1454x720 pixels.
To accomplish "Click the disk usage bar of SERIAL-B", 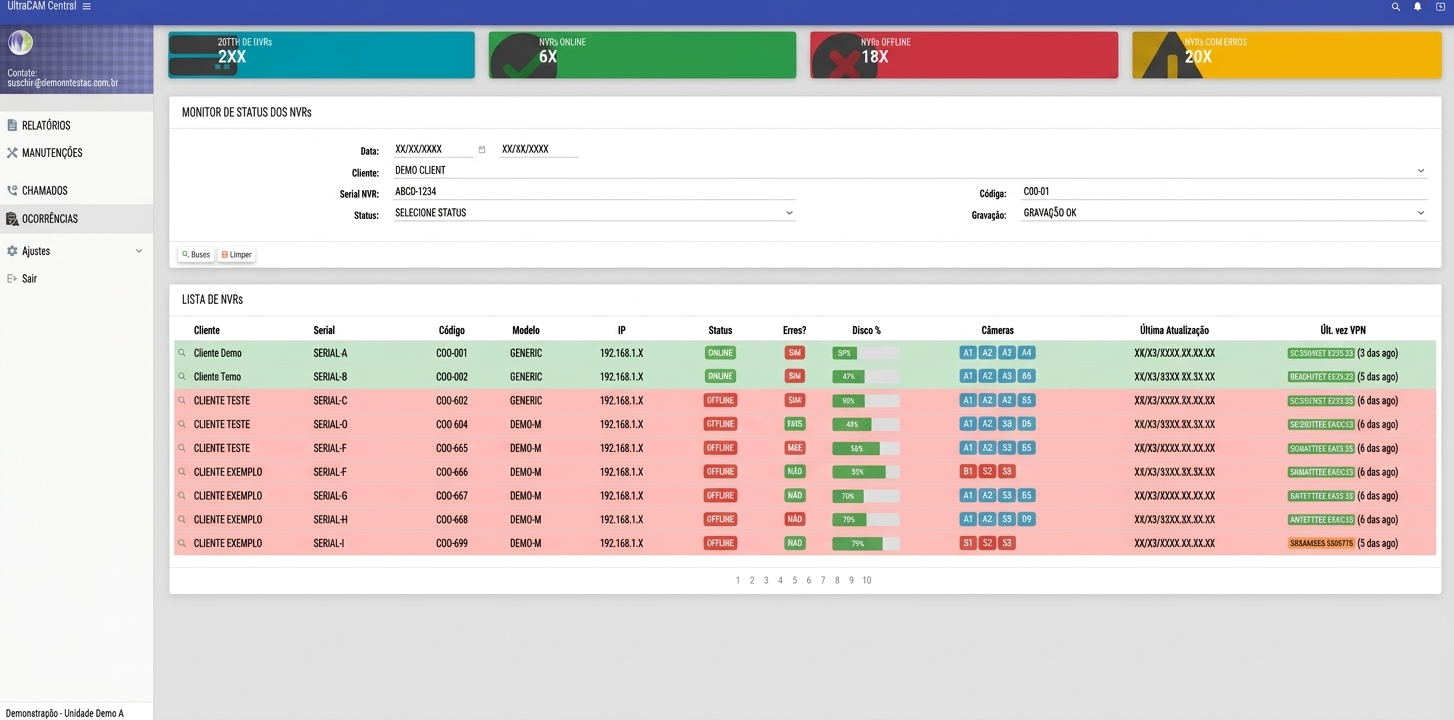I will pyautogui.click(x=866, y=377).
